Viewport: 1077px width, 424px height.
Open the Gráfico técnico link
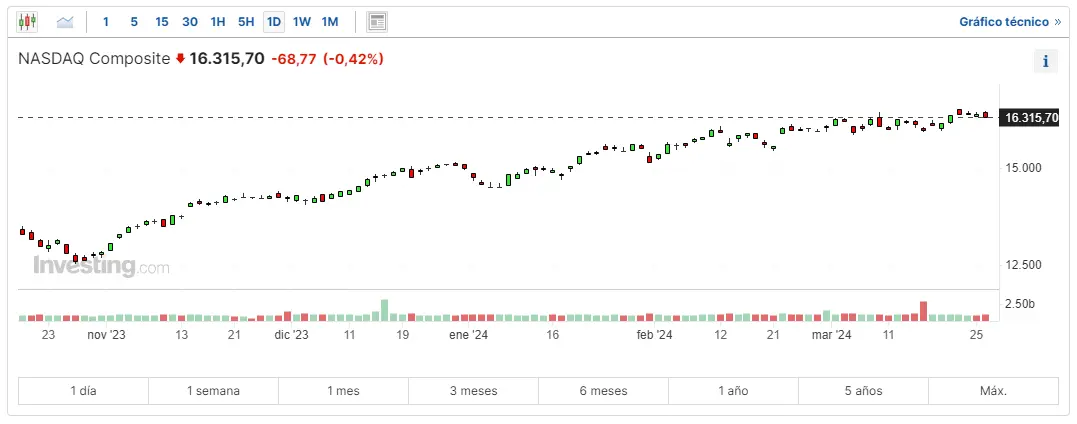tap(1009, 21)
